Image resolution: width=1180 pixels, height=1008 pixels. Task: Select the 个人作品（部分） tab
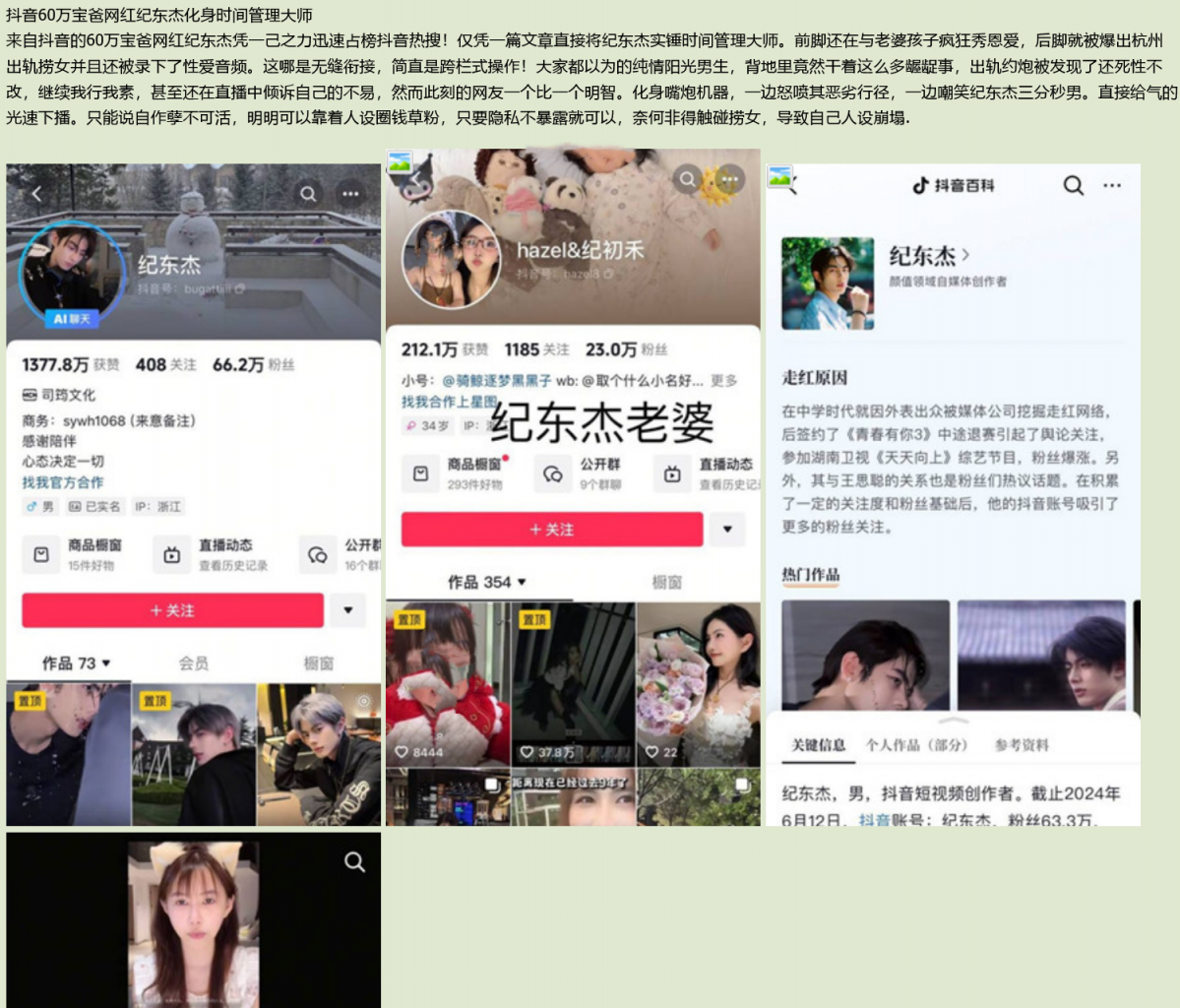tap(916, 745)
